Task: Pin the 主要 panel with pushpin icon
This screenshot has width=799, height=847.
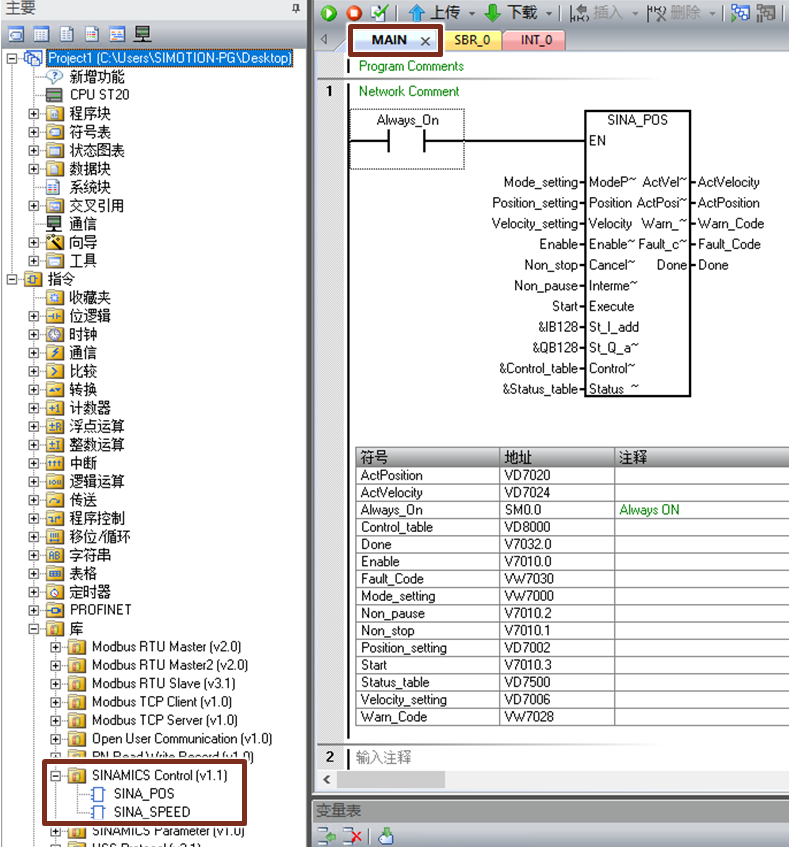Action: tap(296, 8)
